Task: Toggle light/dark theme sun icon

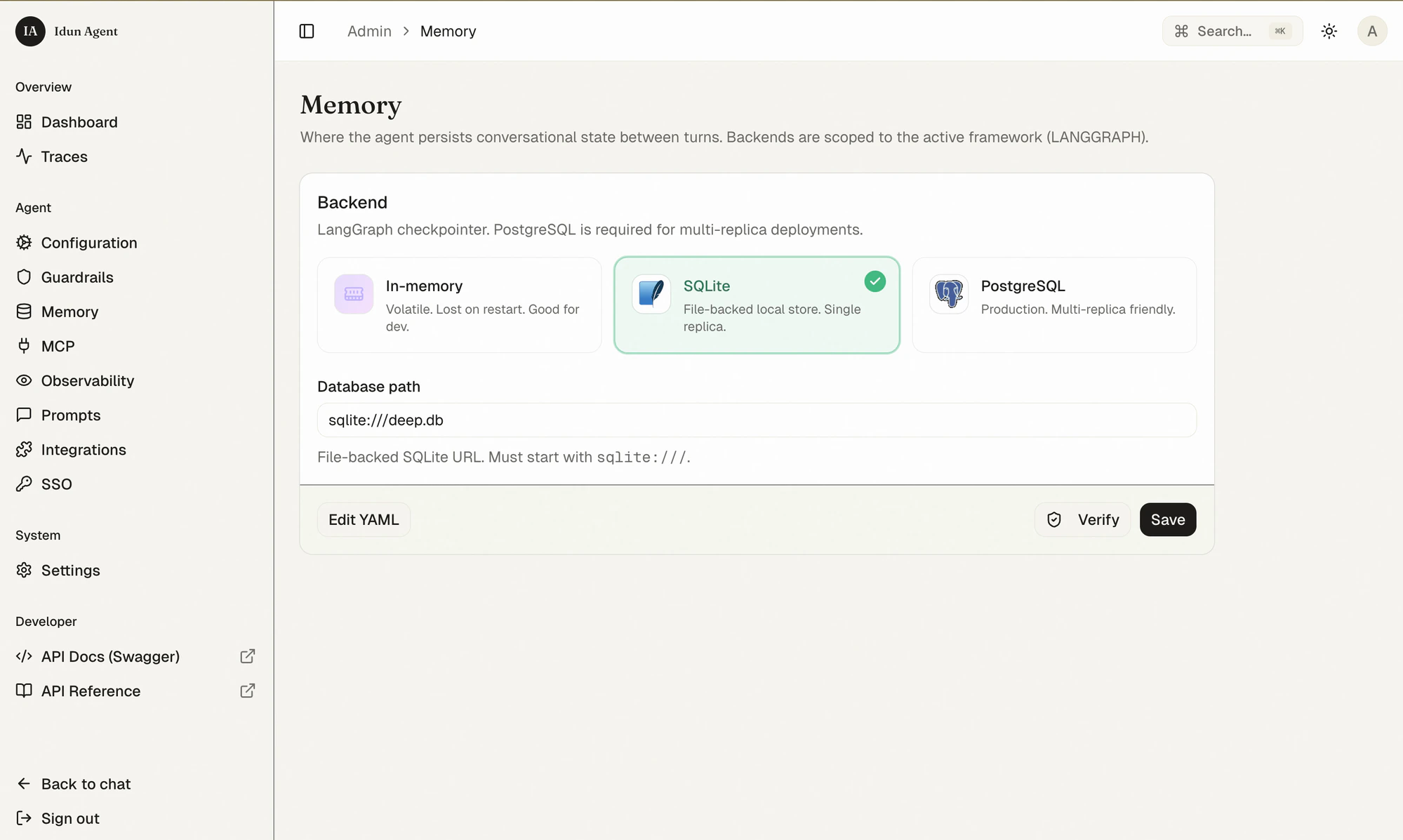Action: click(1329, 31)
